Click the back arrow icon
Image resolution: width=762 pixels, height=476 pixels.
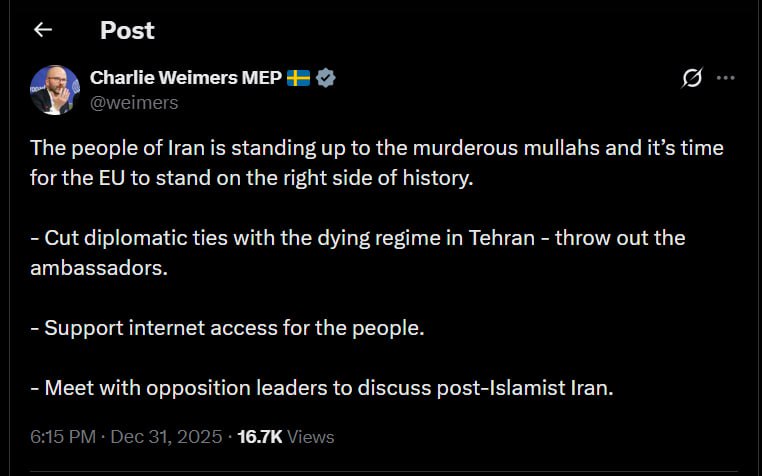tap(42, 30)
